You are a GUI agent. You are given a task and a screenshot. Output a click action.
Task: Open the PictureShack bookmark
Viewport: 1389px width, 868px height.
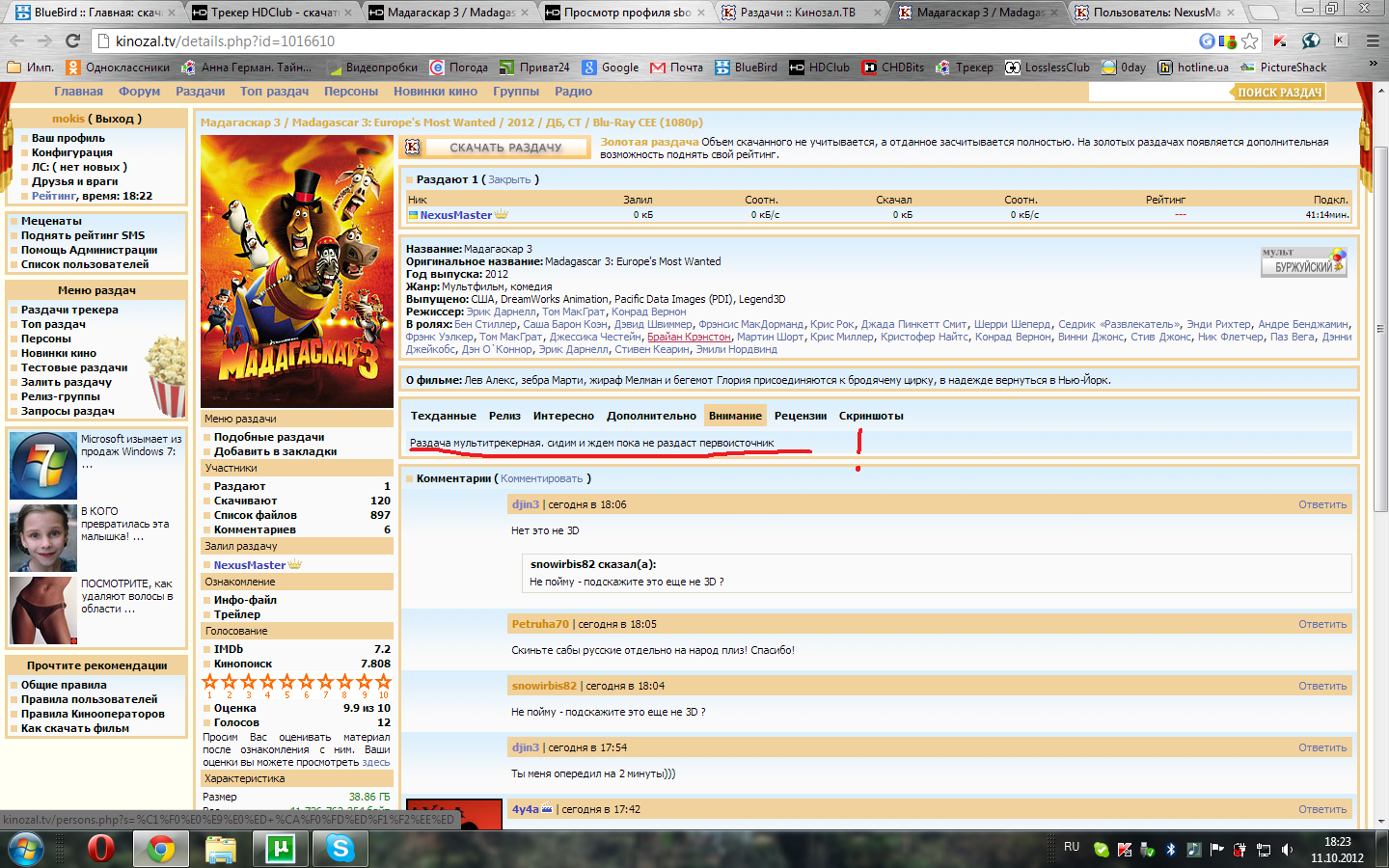1283,68
